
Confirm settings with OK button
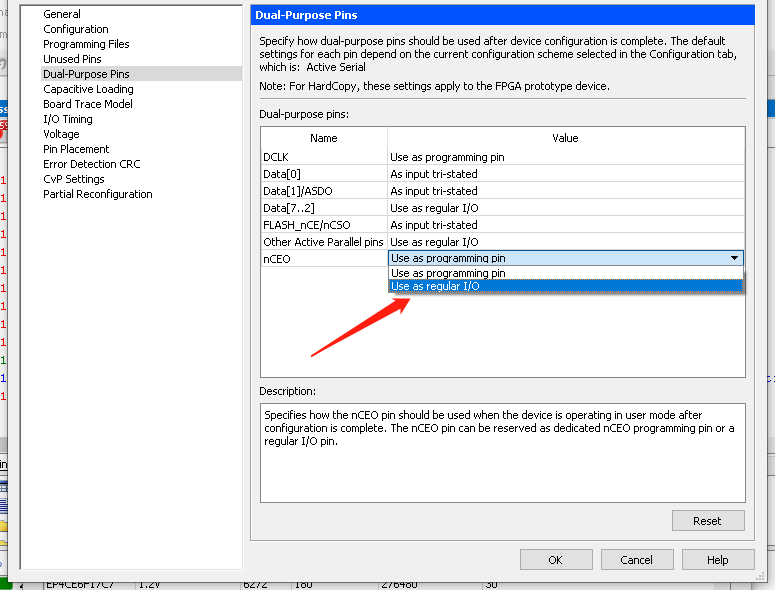(x=556, y=560)
